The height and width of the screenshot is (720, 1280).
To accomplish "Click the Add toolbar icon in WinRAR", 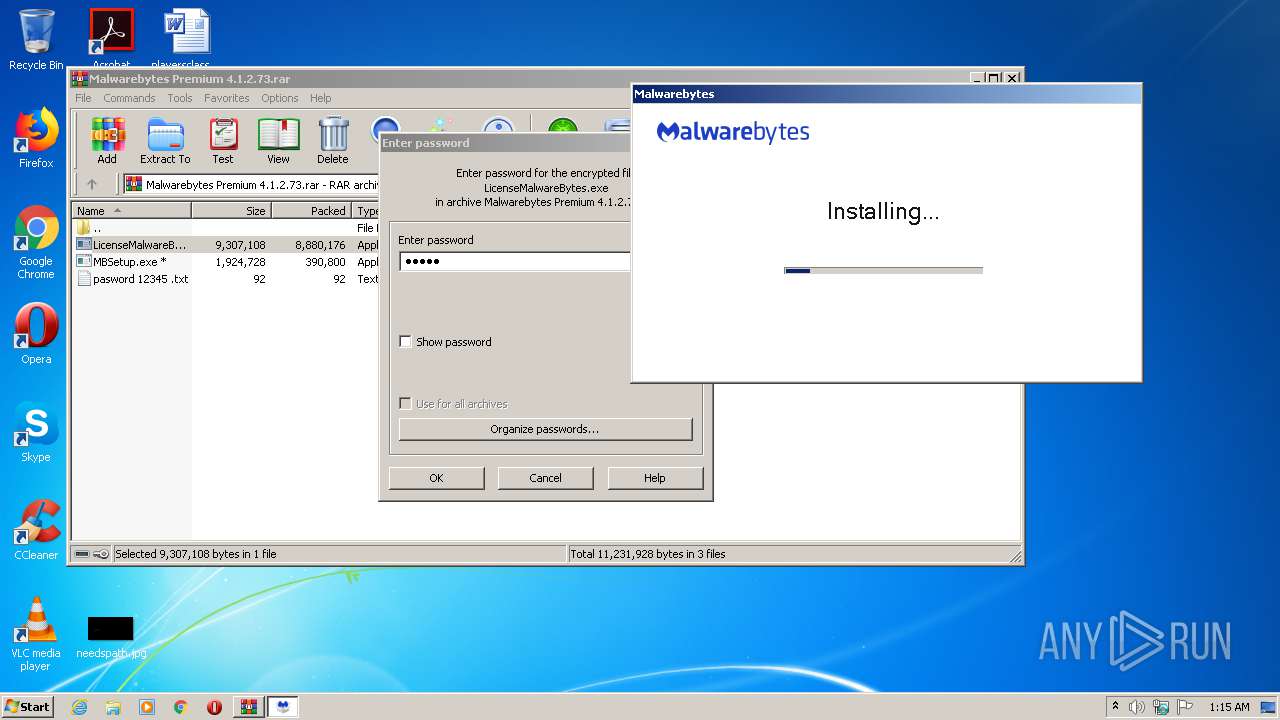I will point(107,140).
